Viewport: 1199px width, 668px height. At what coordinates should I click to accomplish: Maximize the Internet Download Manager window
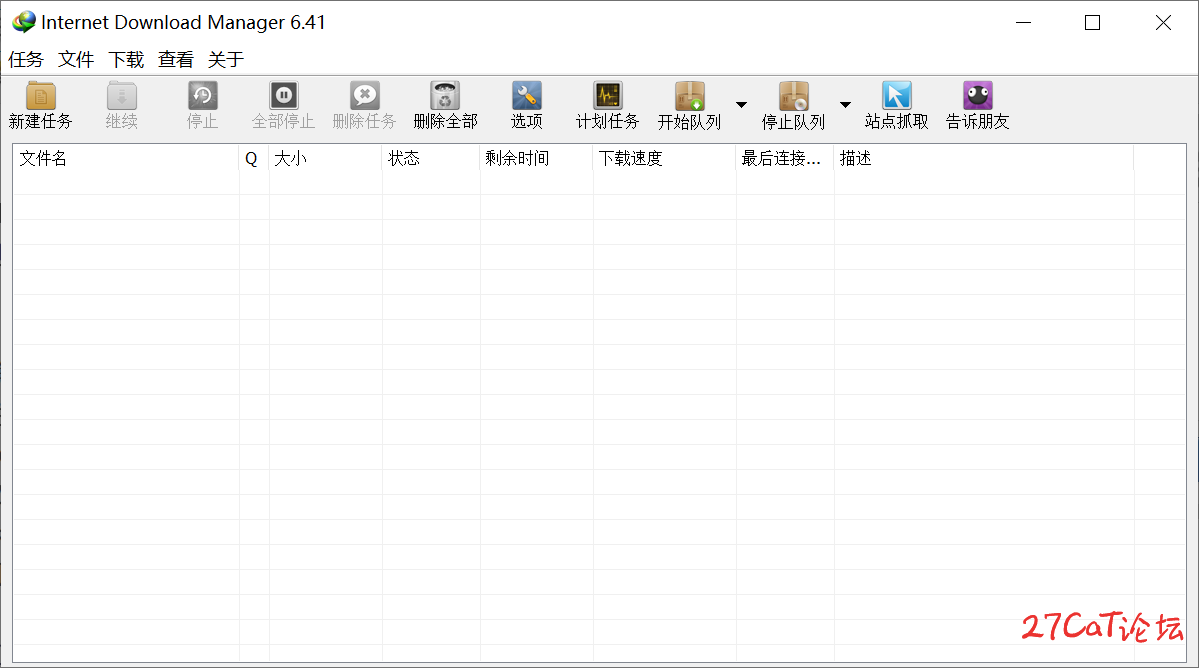(x=1093, y=23)
